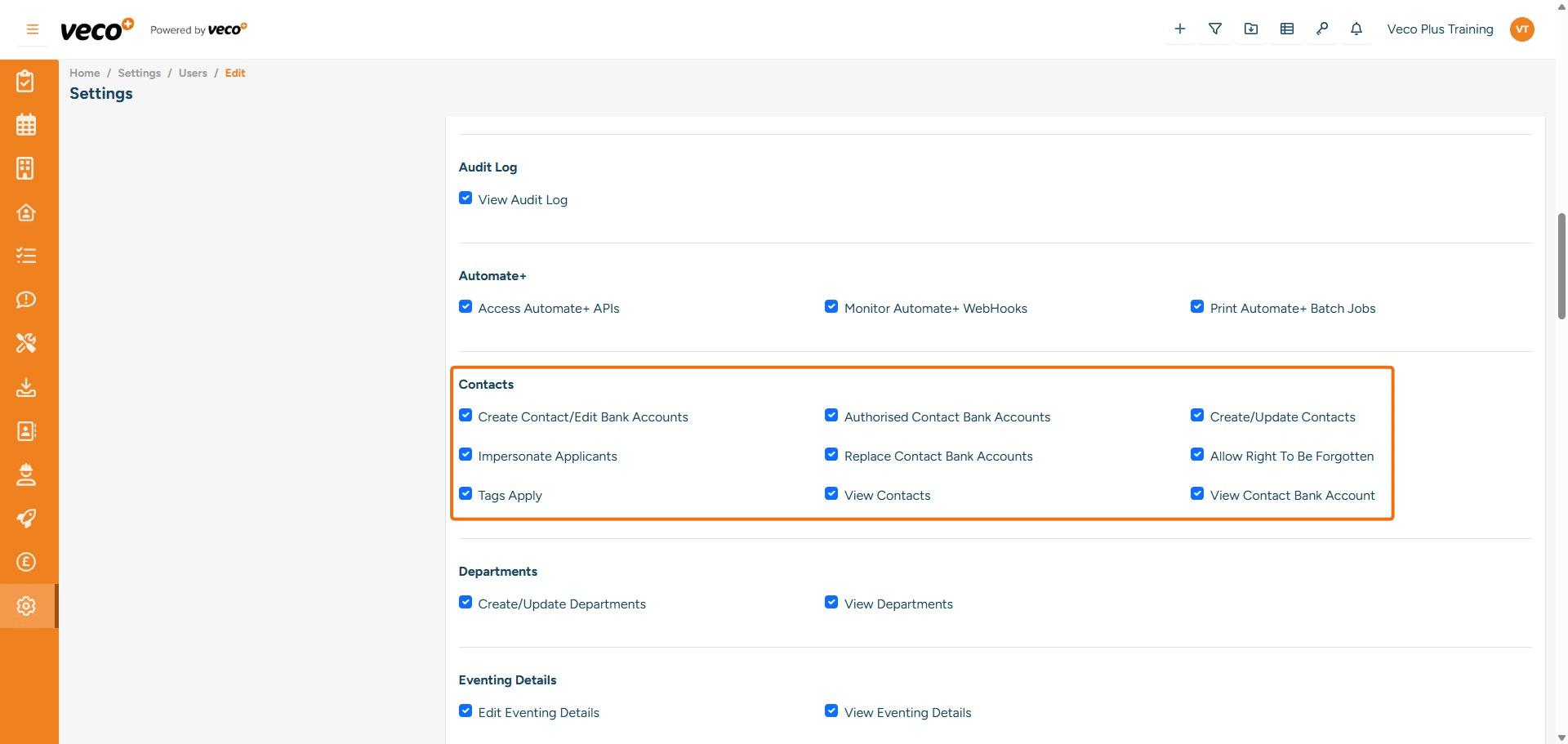
Task: Open the calendar icon in sidebar
Action: [x=26, y=125]
